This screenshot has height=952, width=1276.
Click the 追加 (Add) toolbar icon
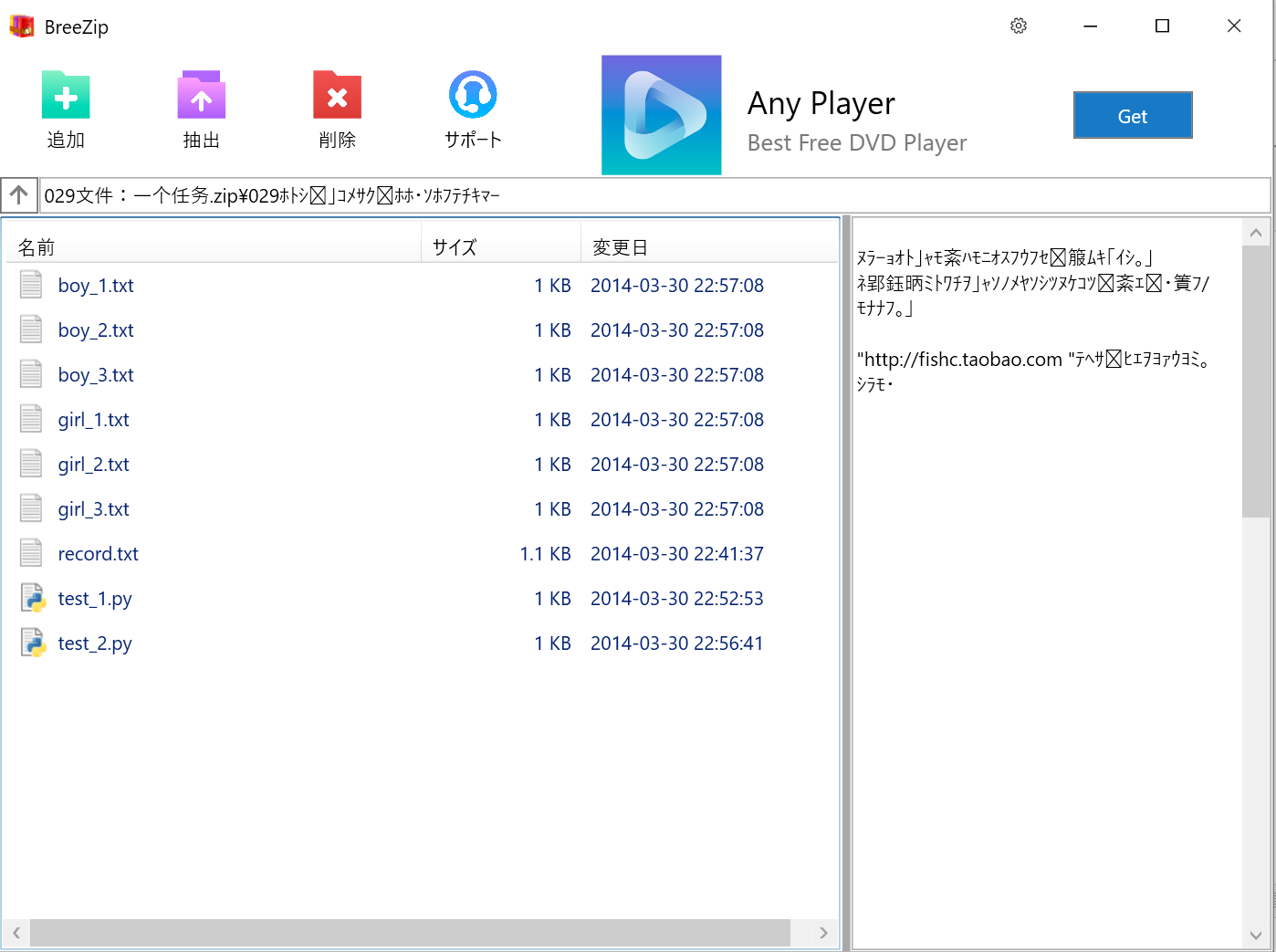tap(66, 95)
